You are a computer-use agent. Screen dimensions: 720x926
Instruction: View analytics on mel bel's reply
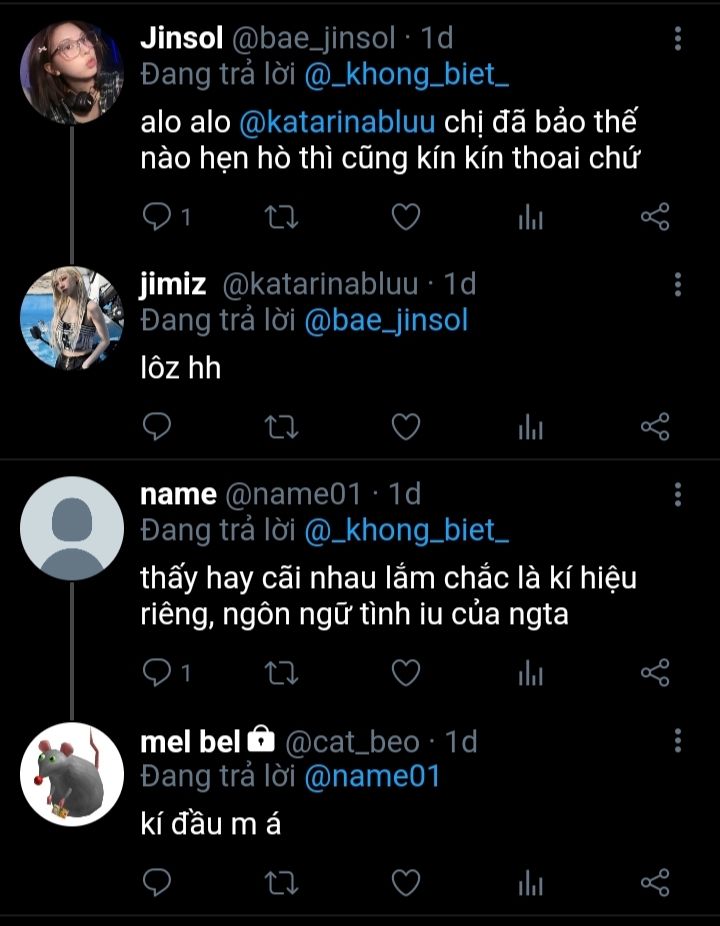coord(530,882)
